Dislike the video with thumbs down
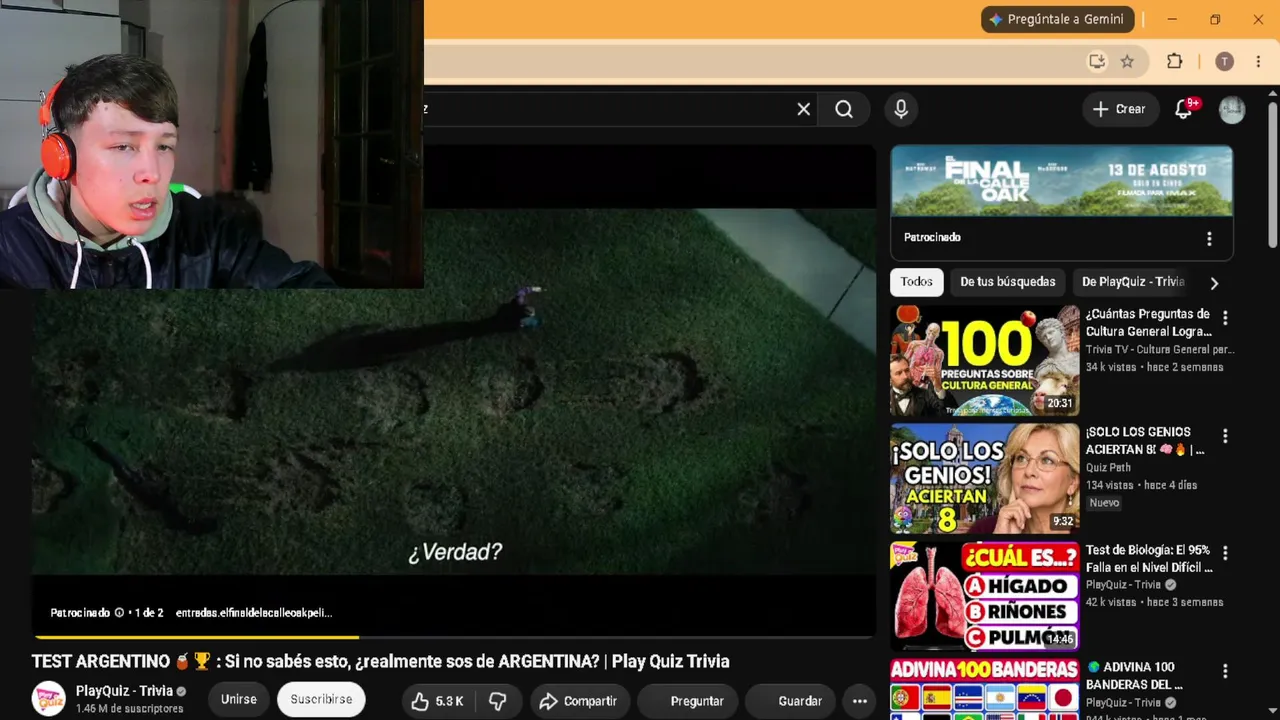The height and width of the screenshot is (720, 1280). tap(497, 701)
